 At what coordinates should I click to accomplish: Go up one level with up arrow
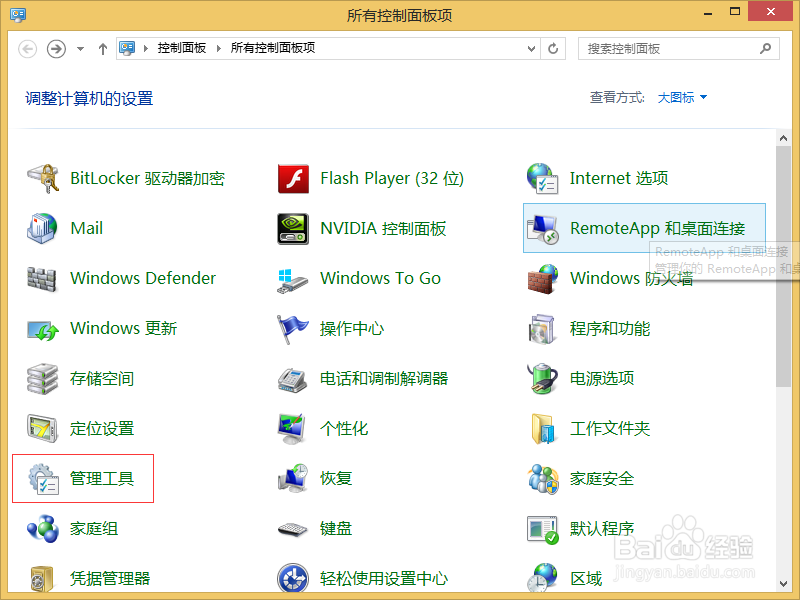click(103, 49)
